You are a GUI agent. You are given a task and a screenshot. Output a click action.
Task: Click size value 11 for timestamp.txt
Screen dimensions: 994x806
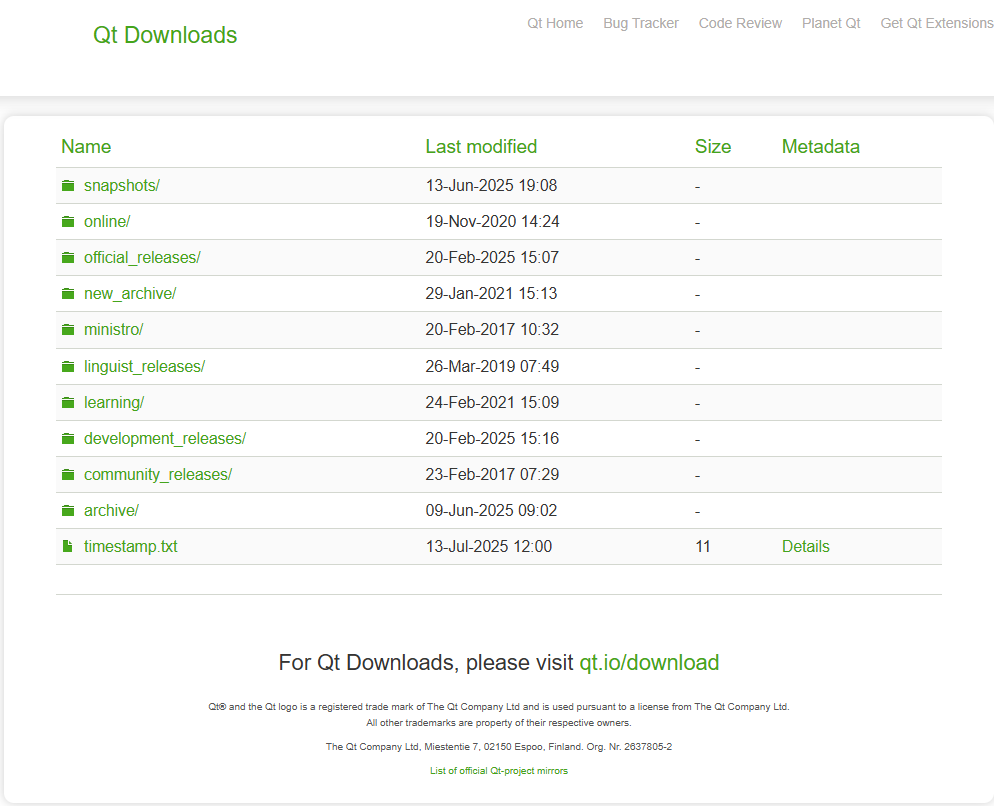click(702, 547)
